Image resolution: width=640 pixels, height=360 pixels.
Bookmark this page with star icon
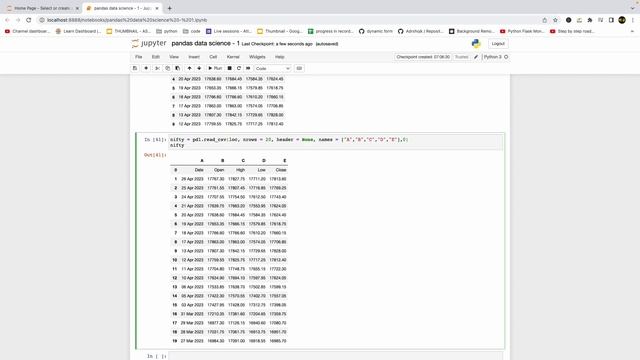pyautogui.click(x=555, y=20)
